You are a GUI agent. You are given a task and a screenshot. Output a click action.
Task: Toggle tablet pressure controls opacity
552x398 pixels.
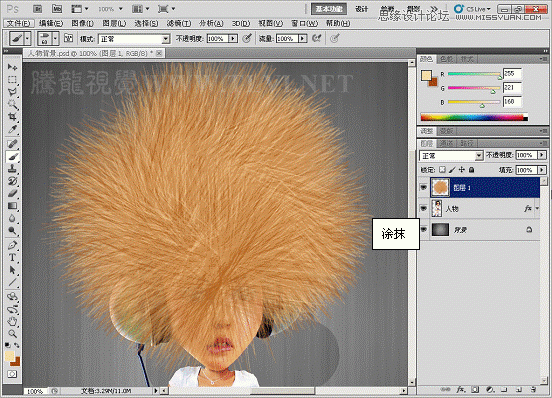[247, 38]
